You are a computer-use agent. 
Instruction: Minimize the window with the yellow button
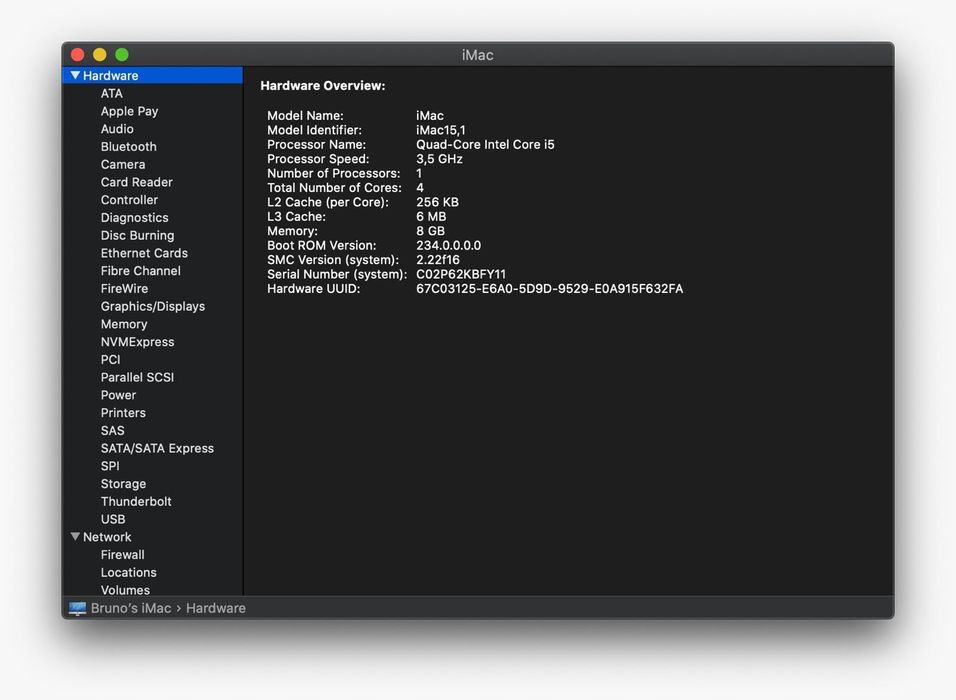coord(99,54)
